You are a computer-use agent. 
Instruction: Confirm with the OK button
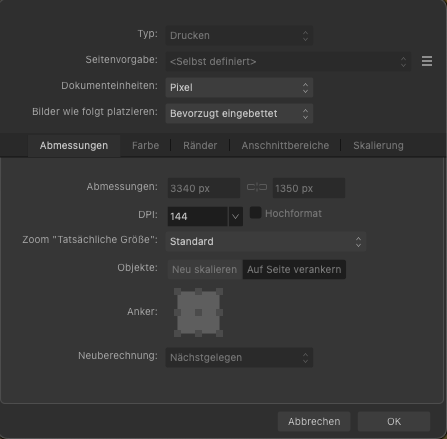(x=394, y=421)
